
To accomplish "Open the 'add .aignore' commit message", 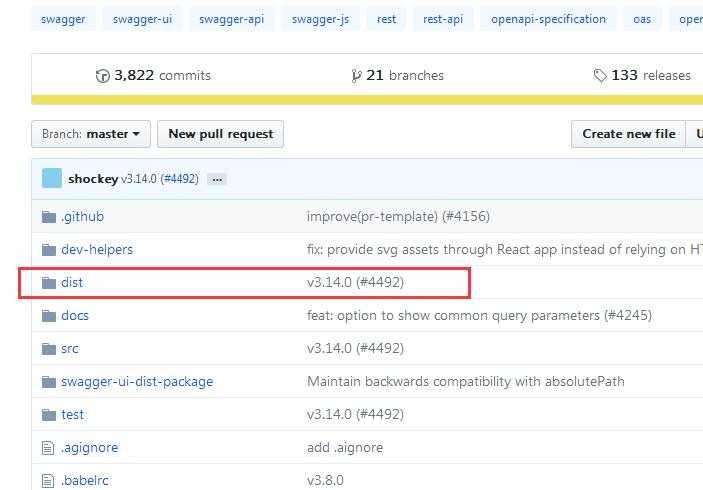I will [345, 447].
